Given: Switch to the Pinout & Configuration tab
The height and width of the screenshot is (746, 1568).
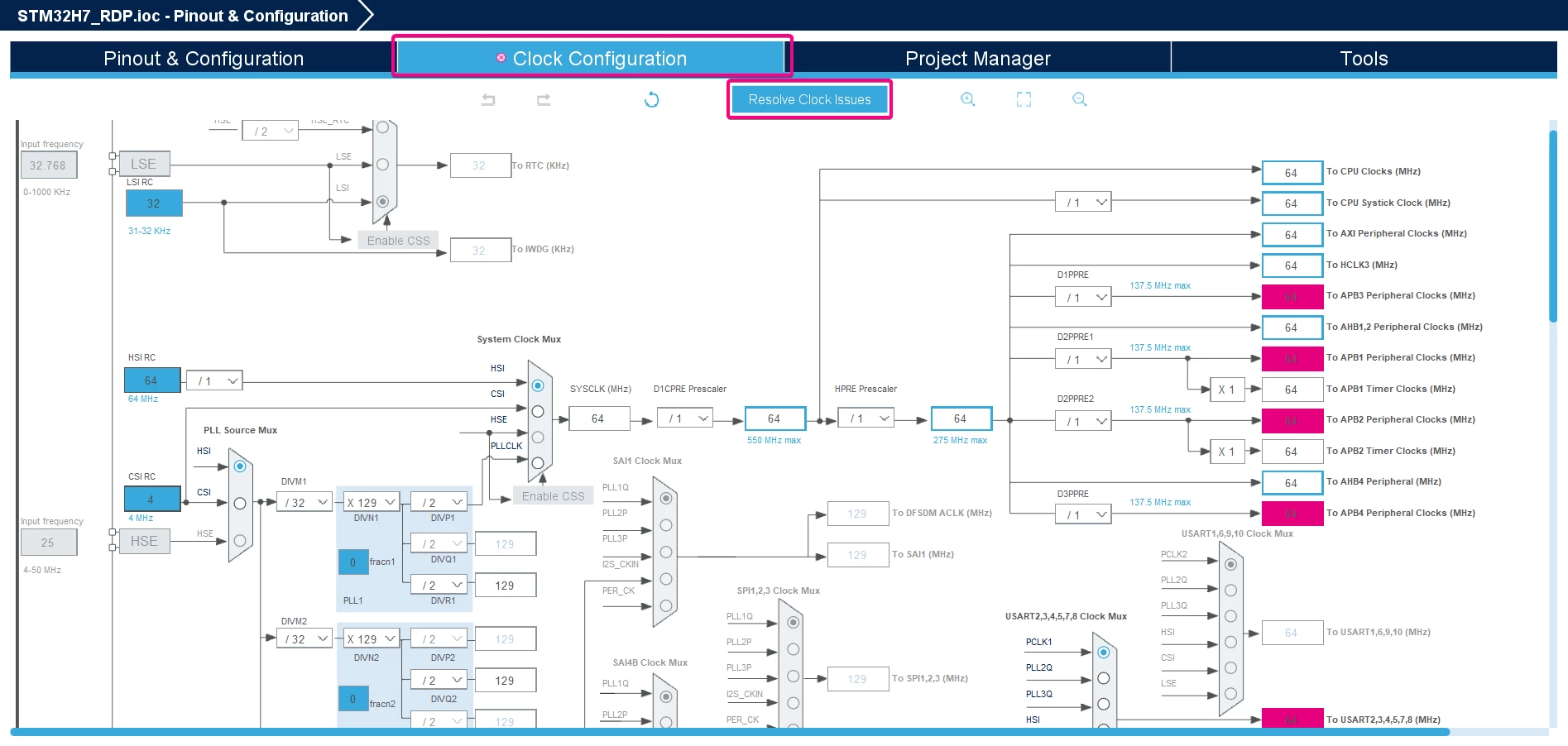Looking at the screenshot, I should [204, 59].
